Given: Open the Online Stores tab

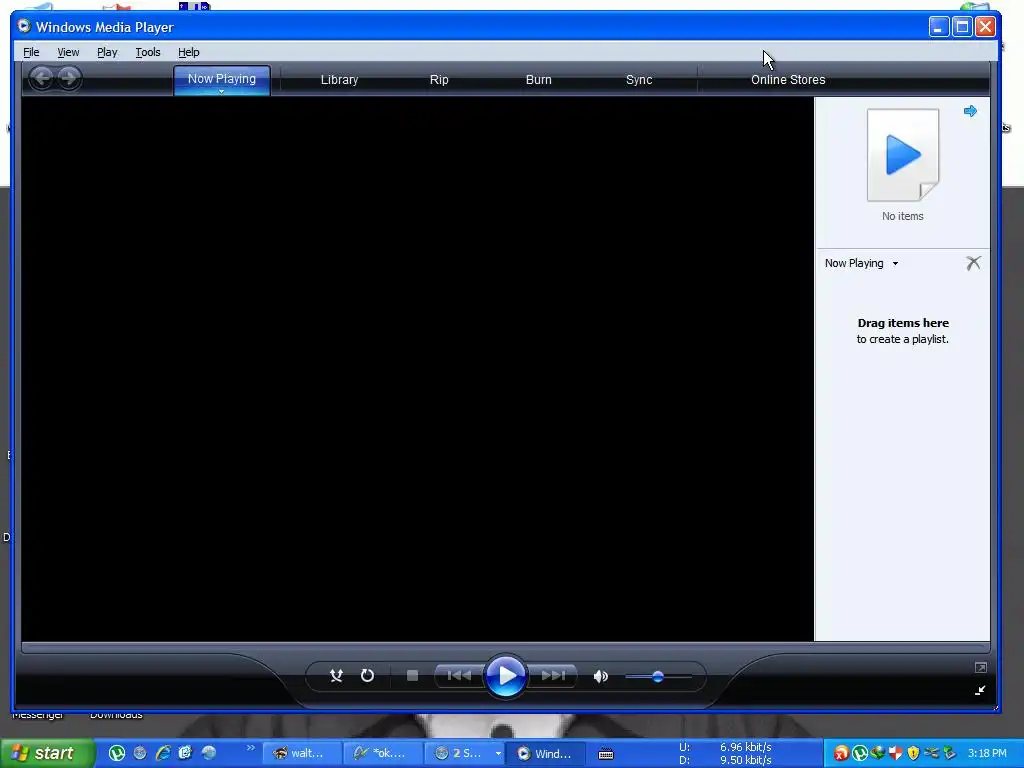Looking at the screenshot, I should click(x=788, y=80).
